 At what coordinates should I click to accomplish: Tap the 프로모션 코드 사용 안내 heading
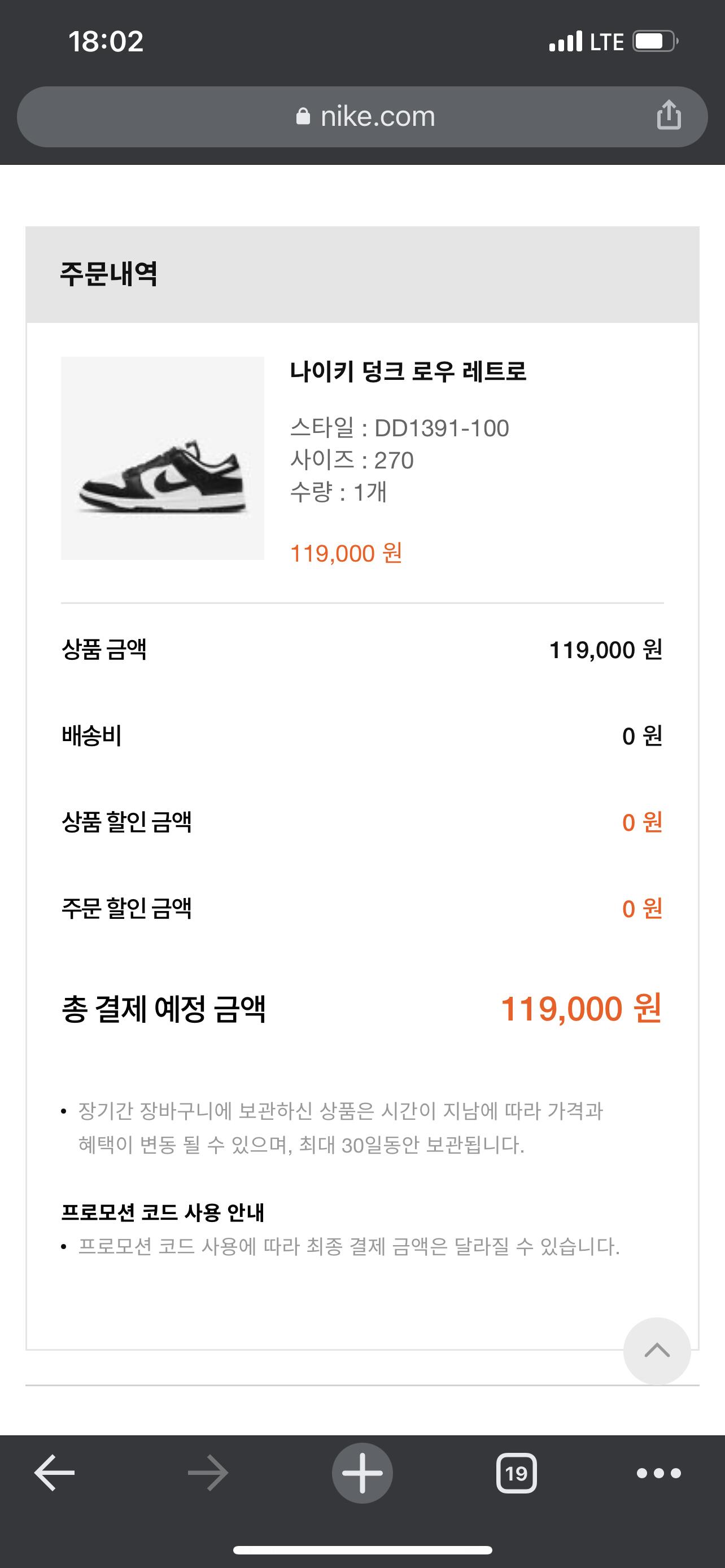point(163,1212)
